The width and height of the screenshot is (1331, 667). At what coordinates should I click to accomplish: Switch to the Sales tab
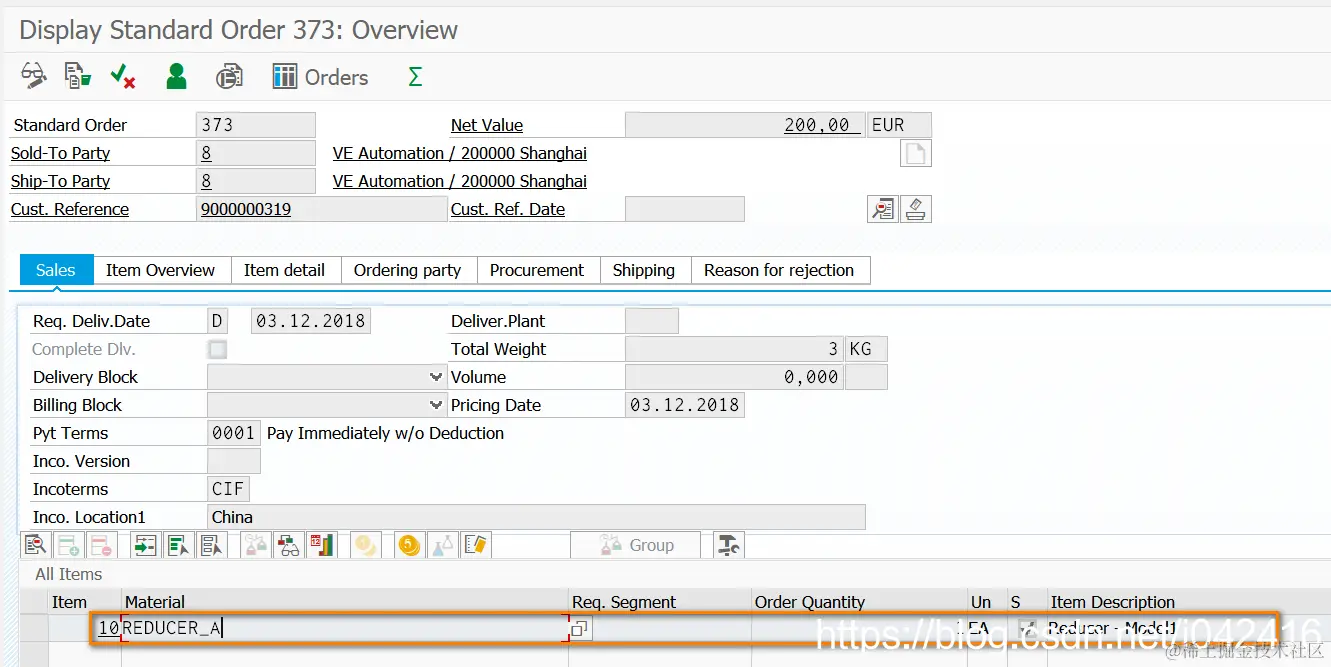pos(56,270)
